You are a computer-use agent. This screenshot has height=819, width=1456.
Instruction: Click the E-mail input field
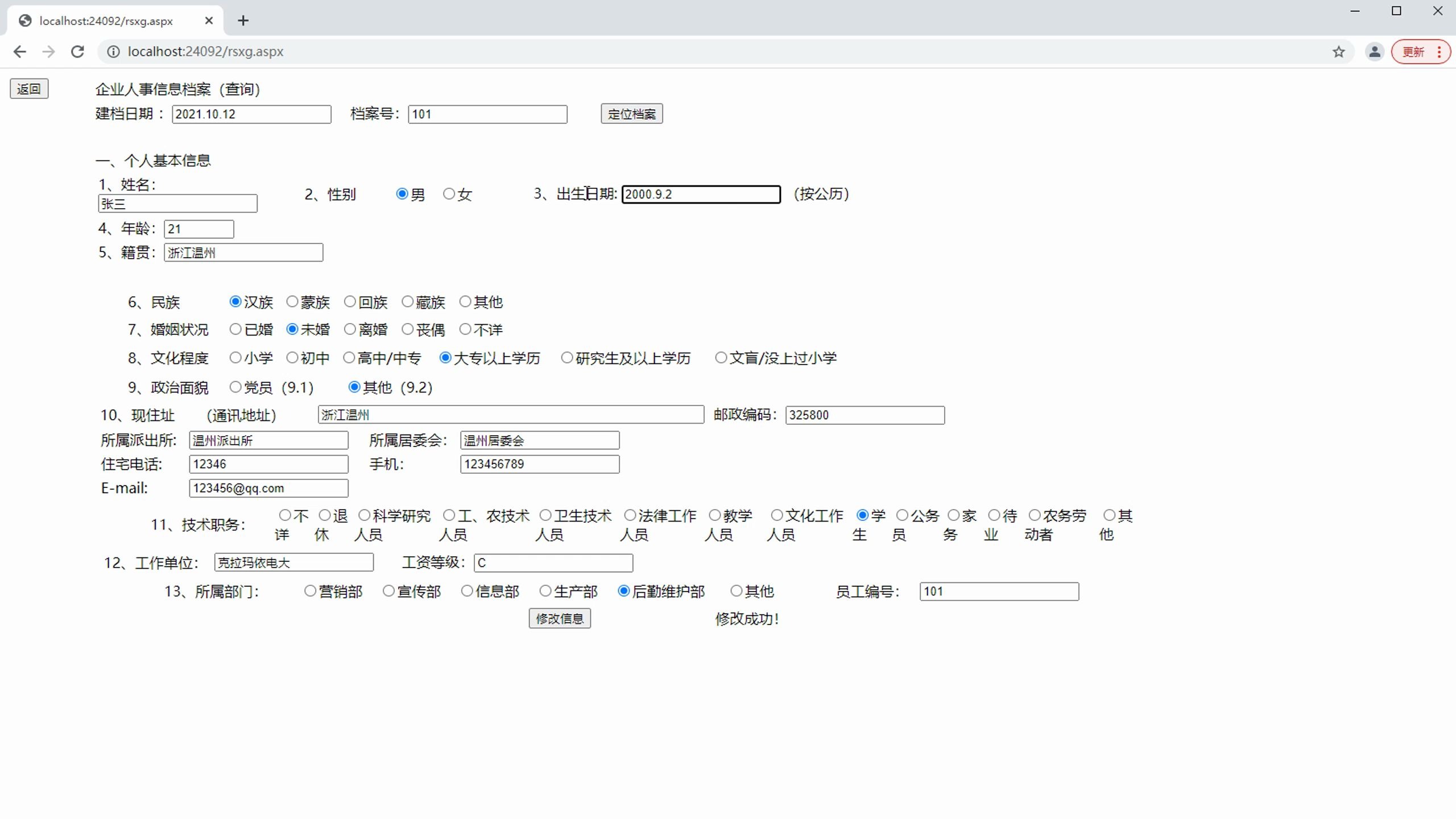tap(268, 488)
